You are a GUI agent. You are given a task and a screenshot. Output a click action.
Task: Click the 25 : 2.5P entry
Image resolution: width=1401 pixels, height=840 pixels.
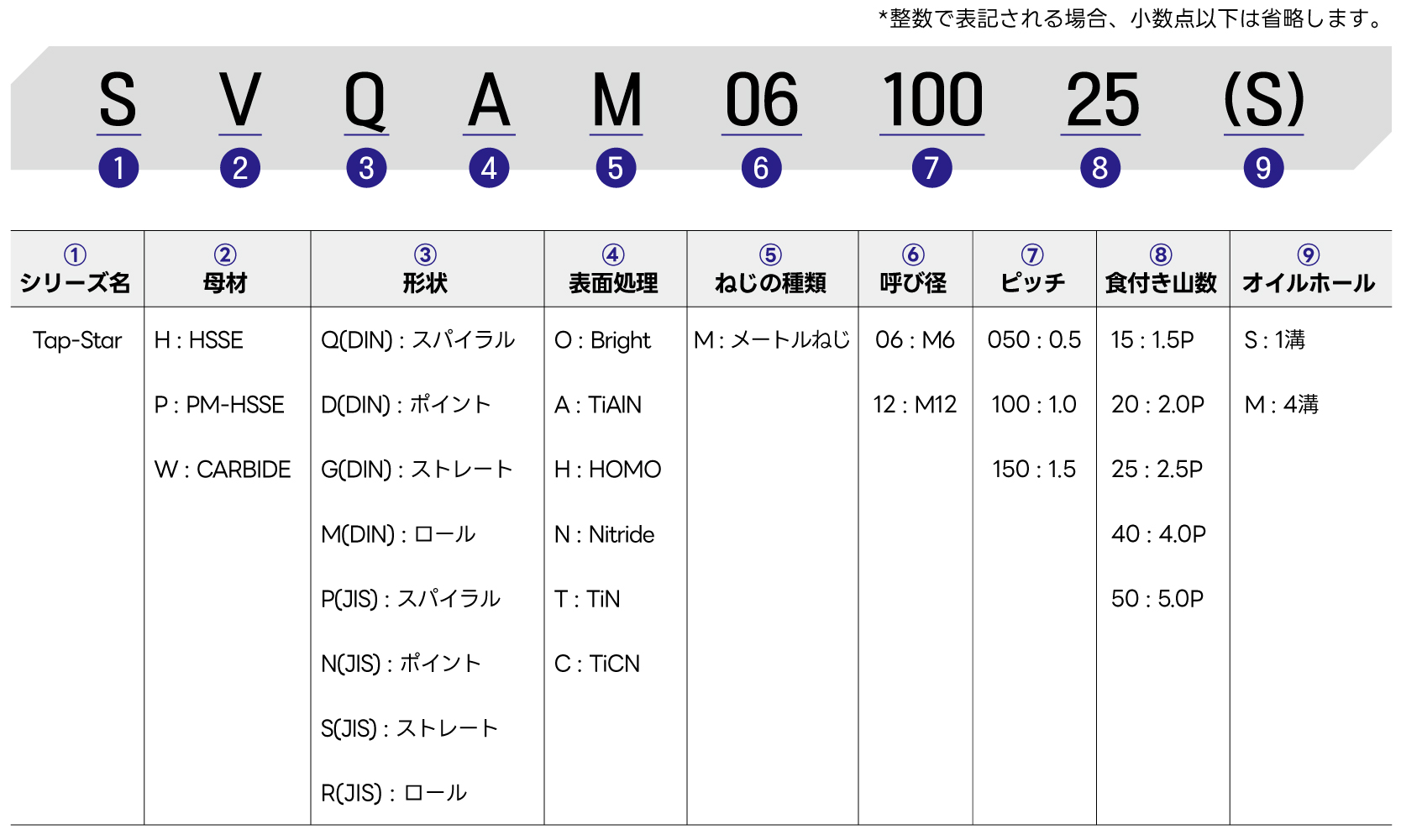pyautogui.click(x=1157, y=470)
